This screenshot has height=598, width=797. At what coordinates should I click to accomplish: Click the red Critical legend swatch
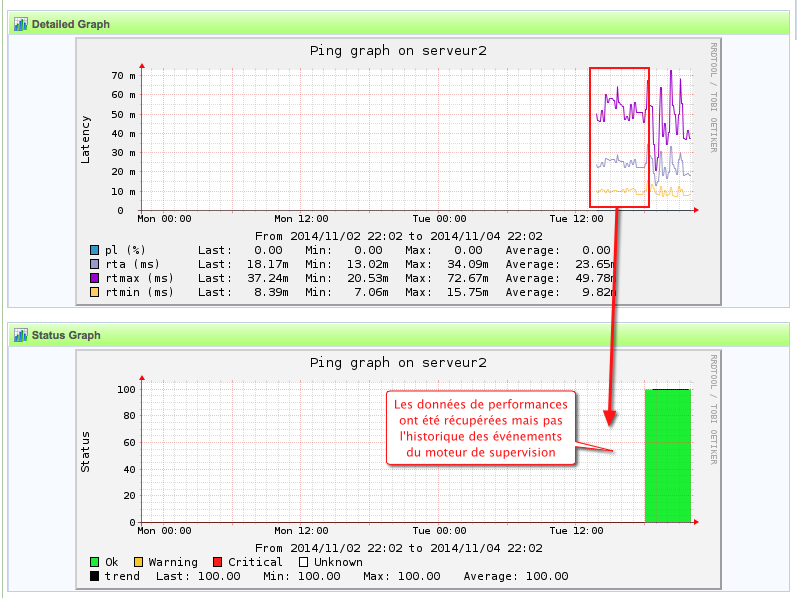(x=217, y=562)
